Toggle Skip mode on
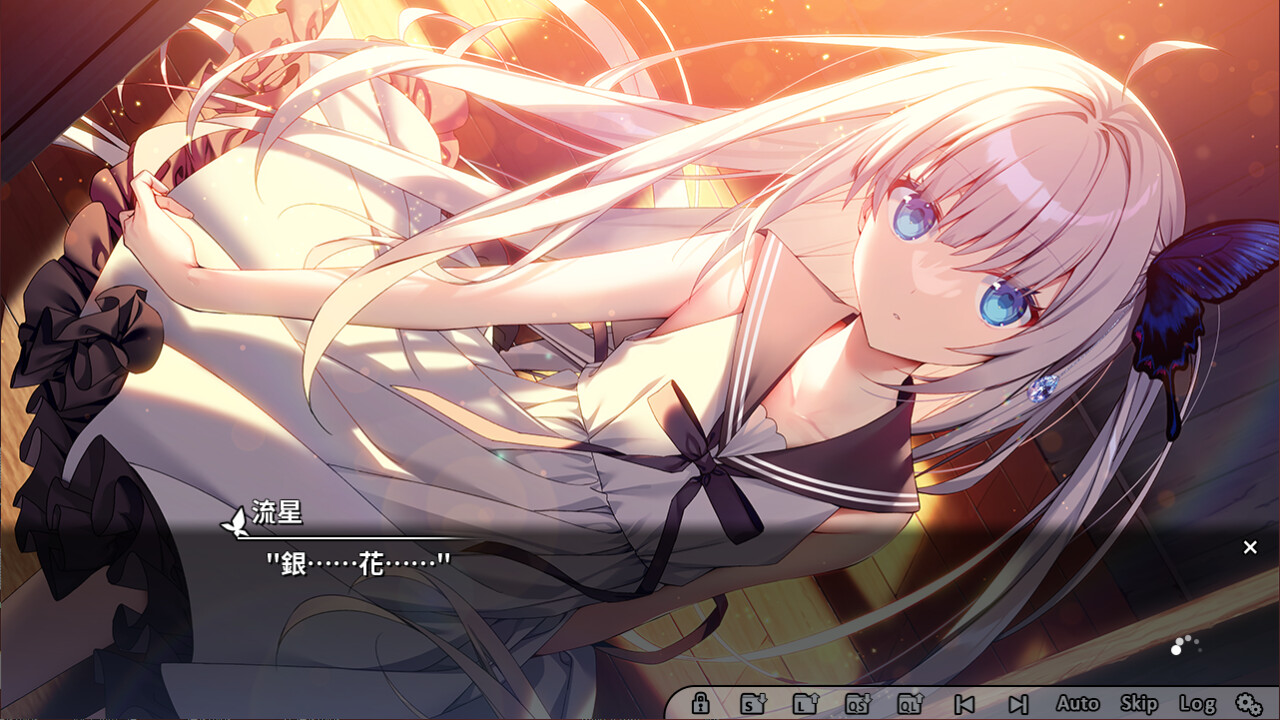The width and height of the screenshot is (1280, 720). tap(1138, 703)
